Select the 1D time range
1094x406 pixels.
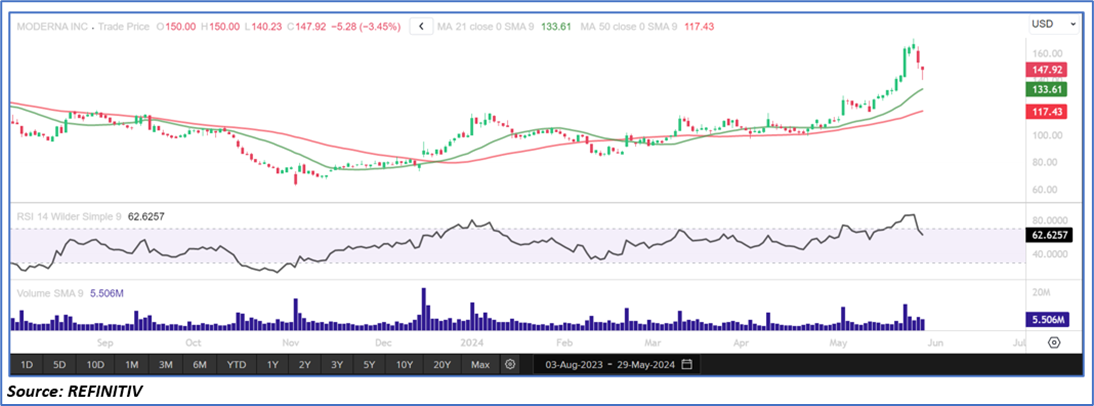tap(27, 364)
